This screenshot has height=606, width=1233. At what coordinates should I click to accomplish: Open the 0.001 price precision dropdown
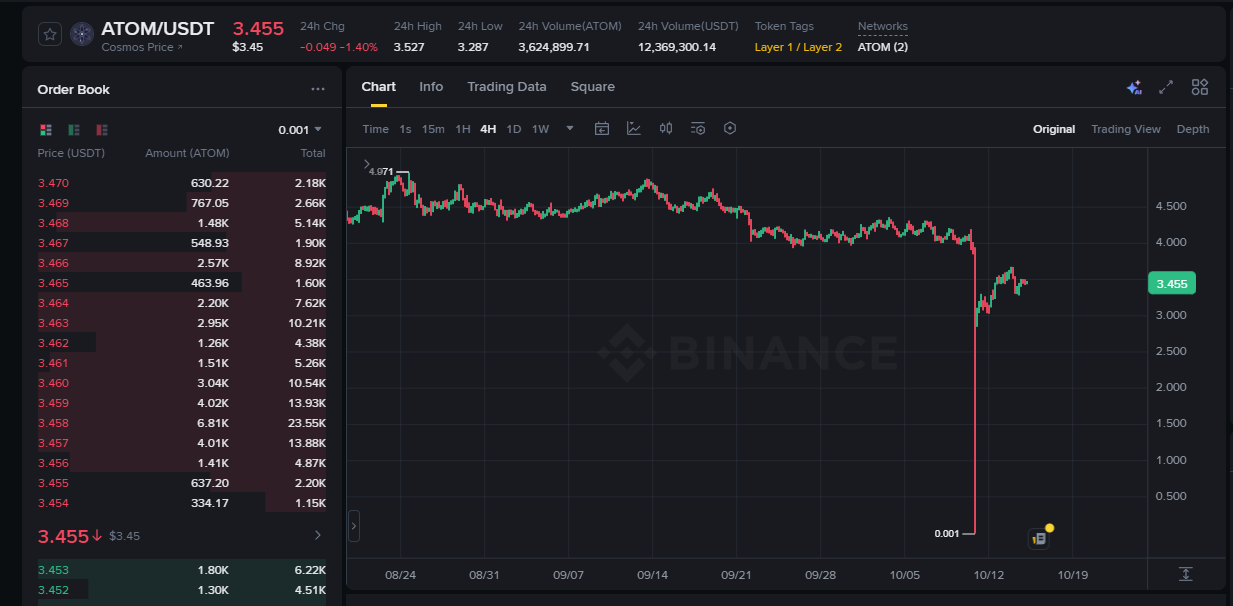(x=300, y=130)
